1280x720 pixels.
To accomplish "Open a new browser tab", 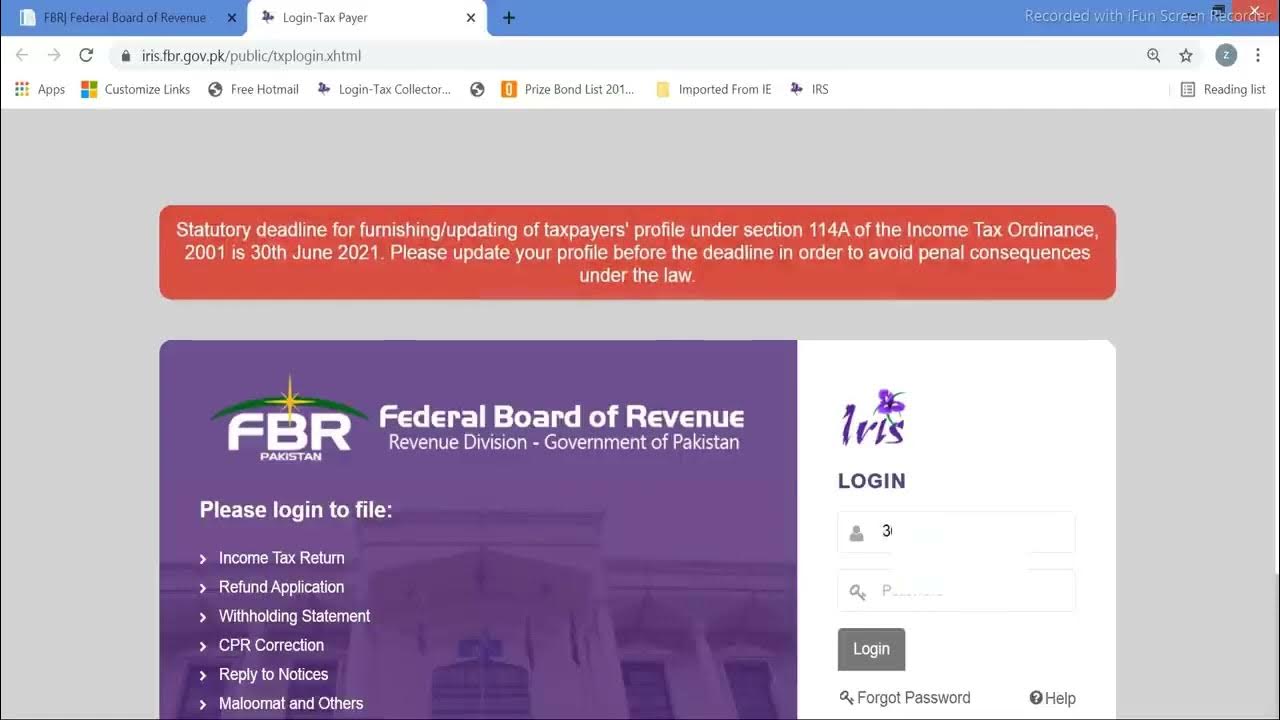I will (x=508, y=18).
